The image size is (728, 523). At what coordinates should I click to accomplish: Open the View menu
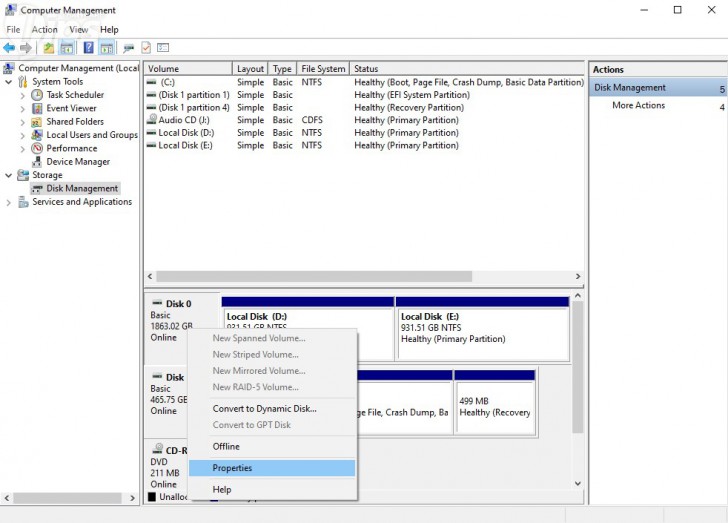[x=78, y=30]
